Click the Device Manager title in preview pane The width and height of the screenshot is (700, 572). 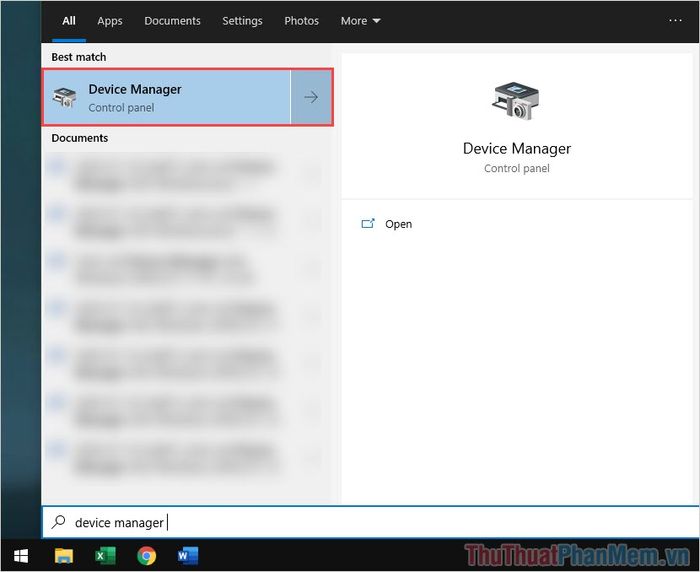click(x=516, y=148)
